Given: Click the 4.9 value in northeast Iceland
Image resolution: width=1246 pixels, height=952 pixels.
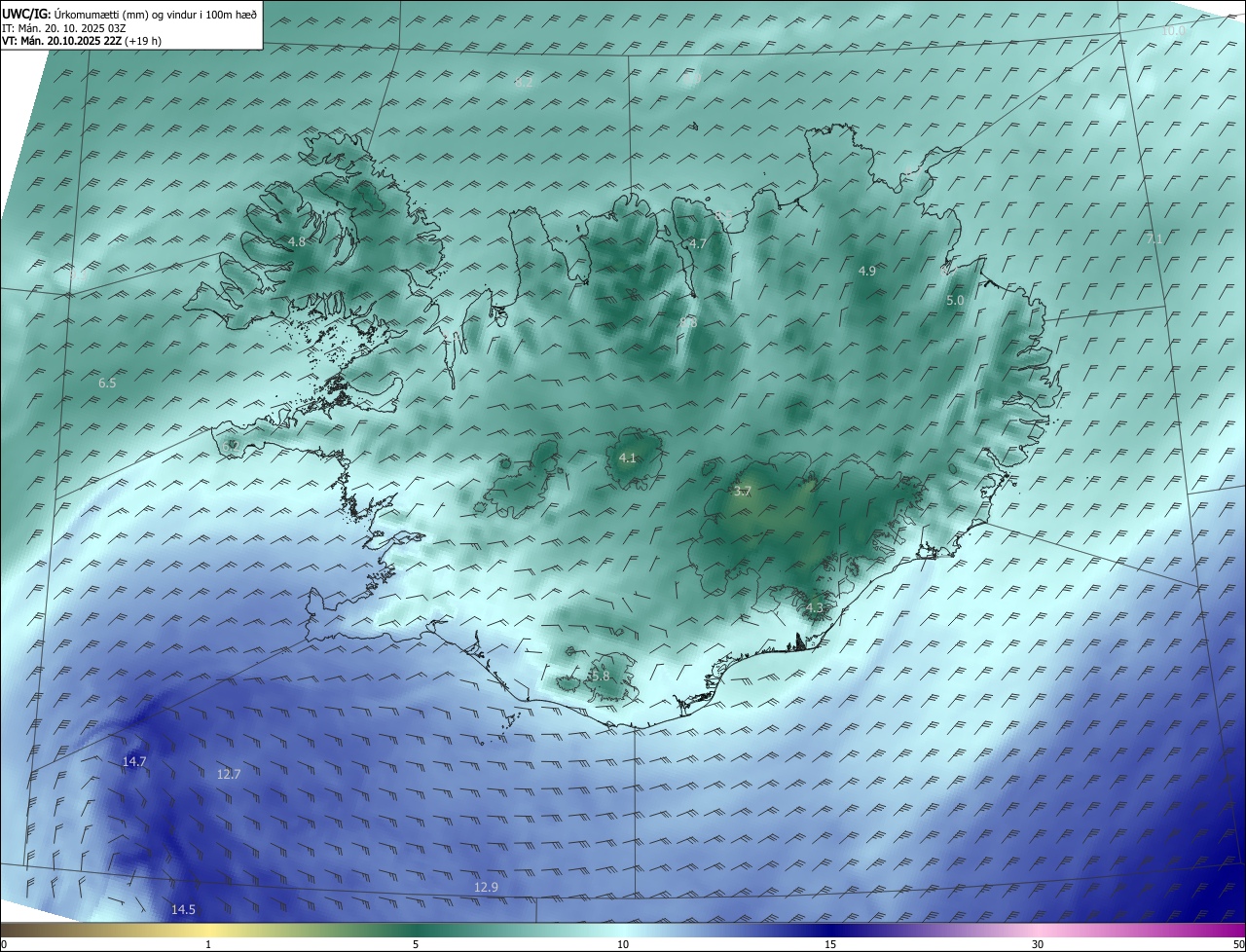Looking at the screenshot, I should pos(866,271).
